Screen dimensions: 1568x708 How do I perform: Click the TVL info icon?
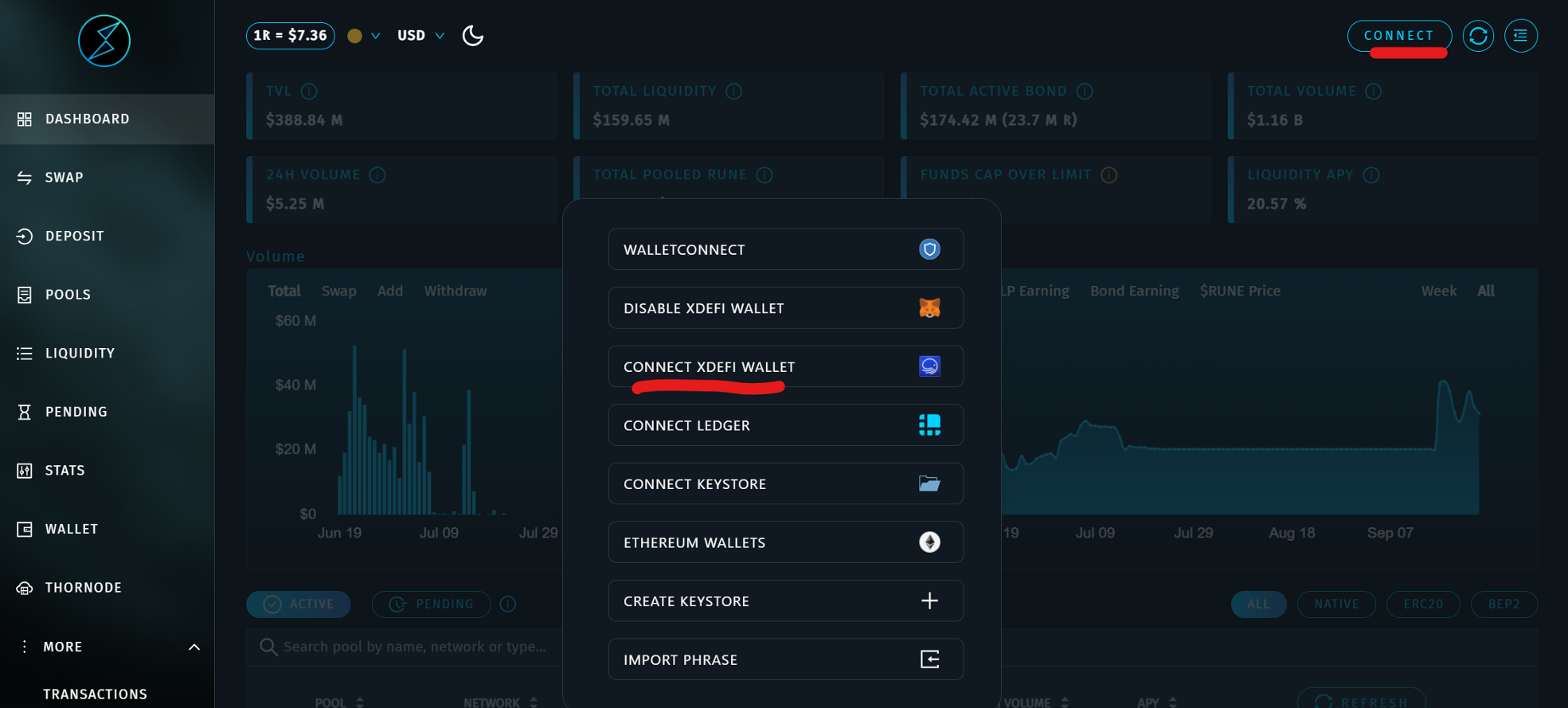(310, 92)
